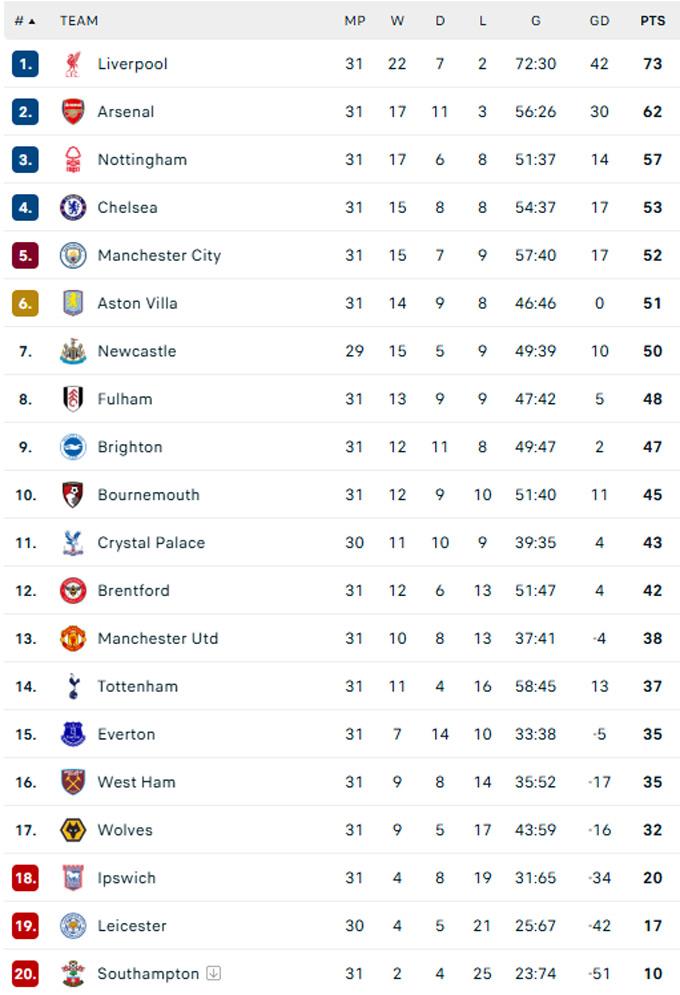Open the Nottingham team link
The image size is (680, 995).
[142, 160]
